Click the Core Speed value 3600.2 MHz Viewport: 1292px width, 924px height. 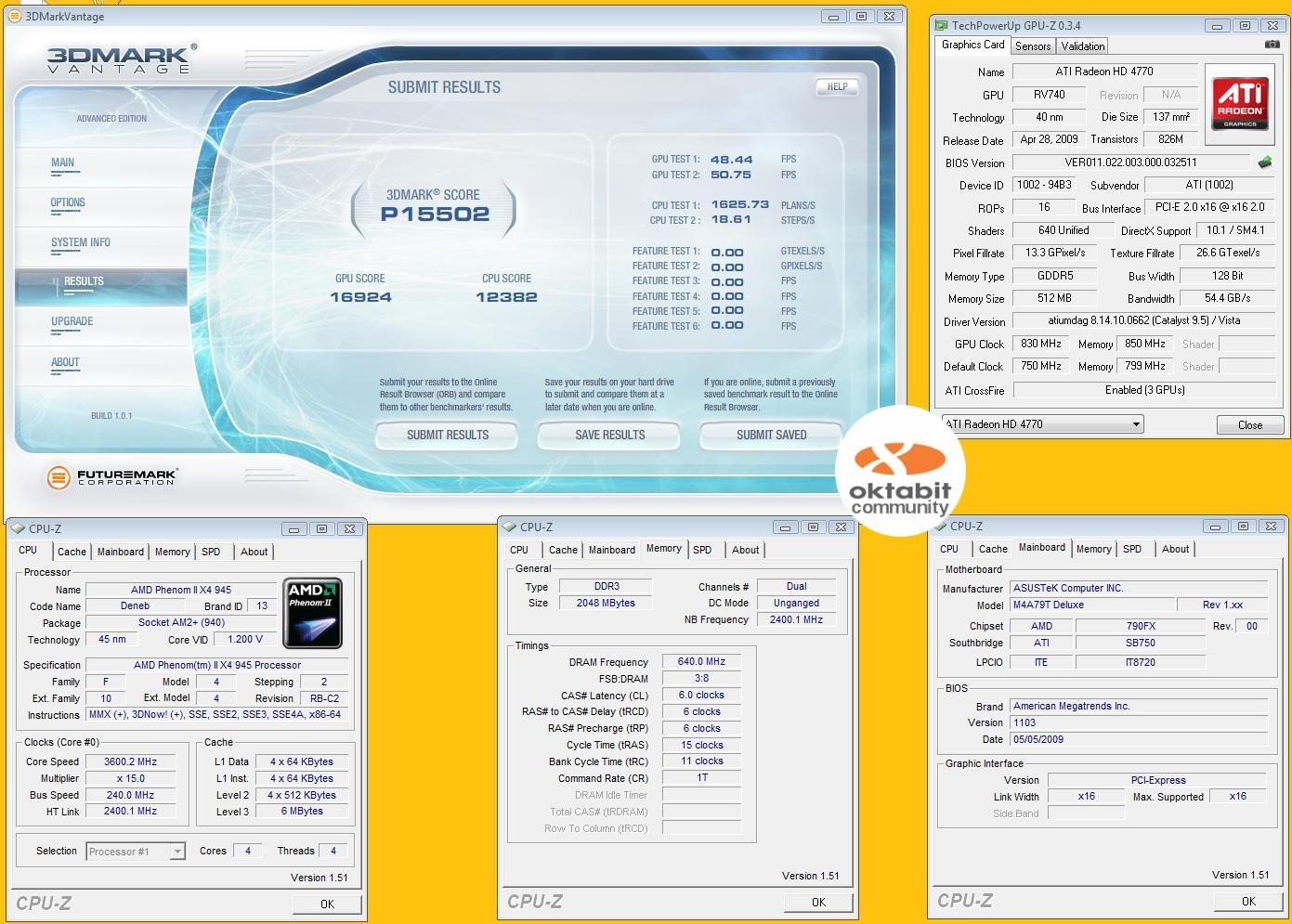[x=130, y=761]
